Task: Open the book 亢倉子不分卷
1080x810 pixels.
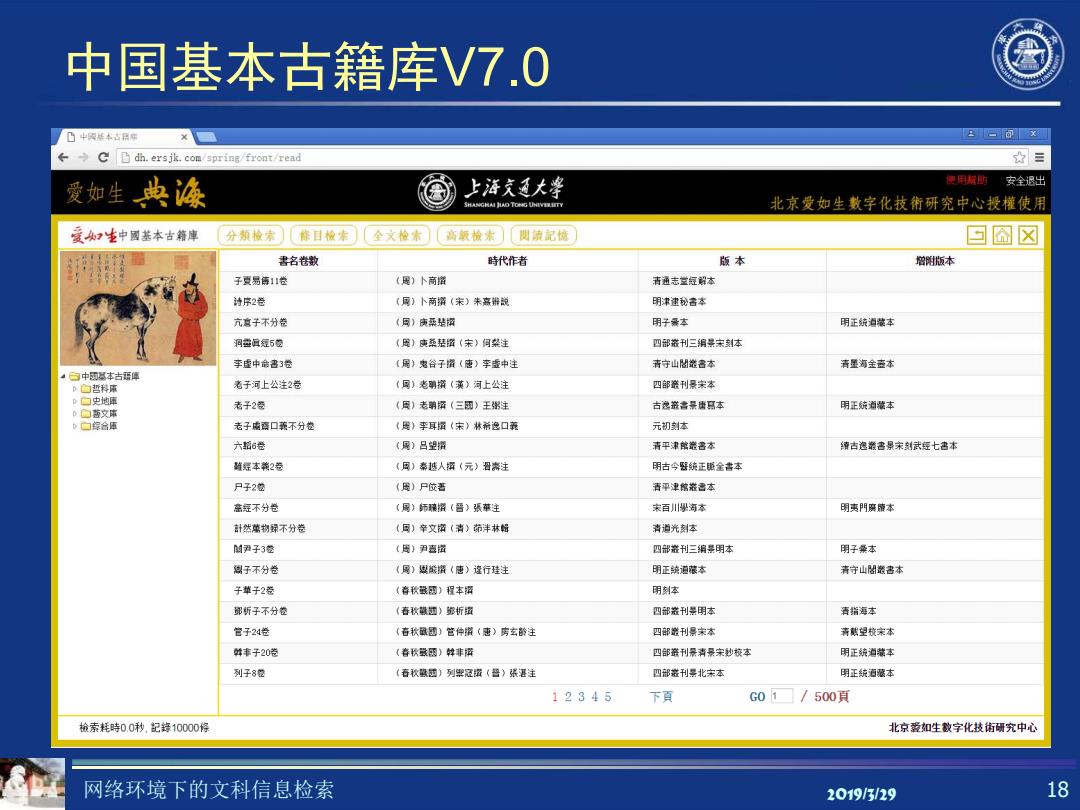Action: (x=260, y=322)
